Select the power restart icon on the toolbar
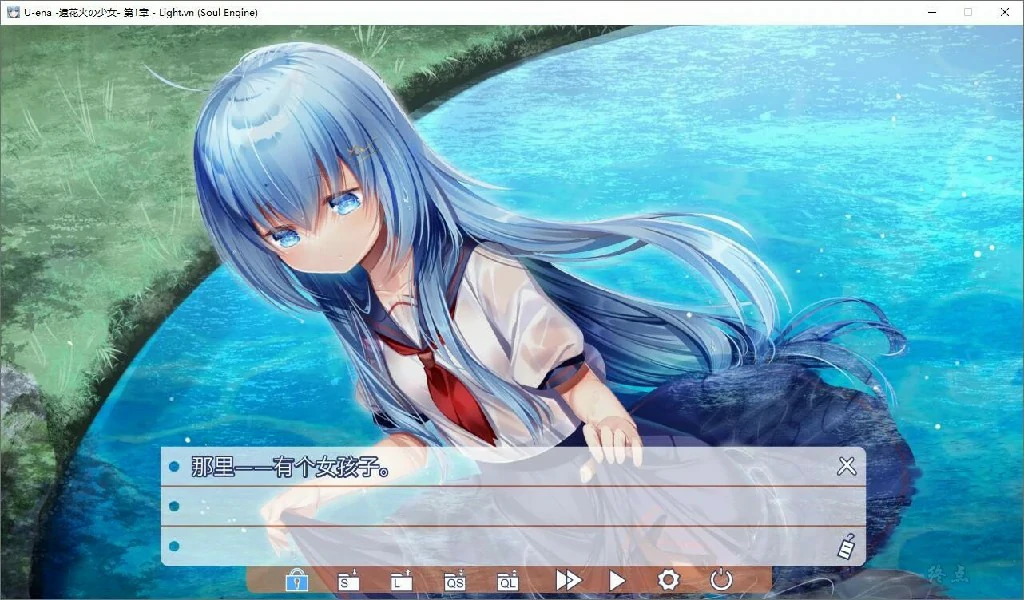Image resolution: width=1024 pixels, height=600 pixels. (720, 580)
